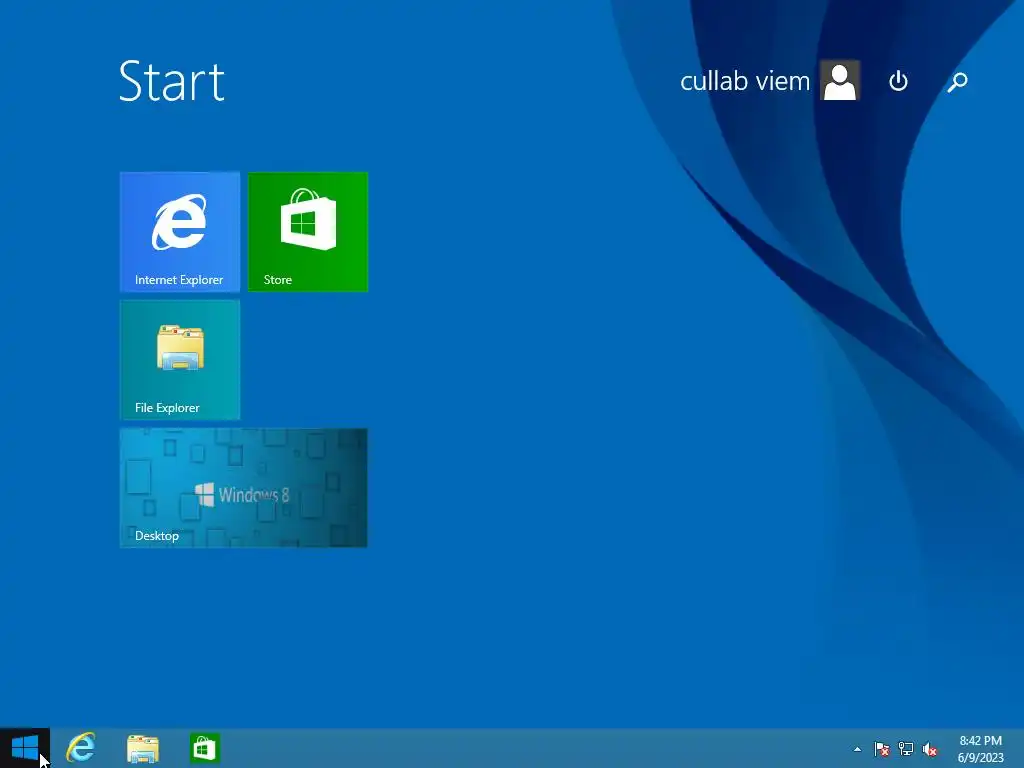Click the network status tray icon
Screen dimensions: 1024x768
(x=906, y=749)
